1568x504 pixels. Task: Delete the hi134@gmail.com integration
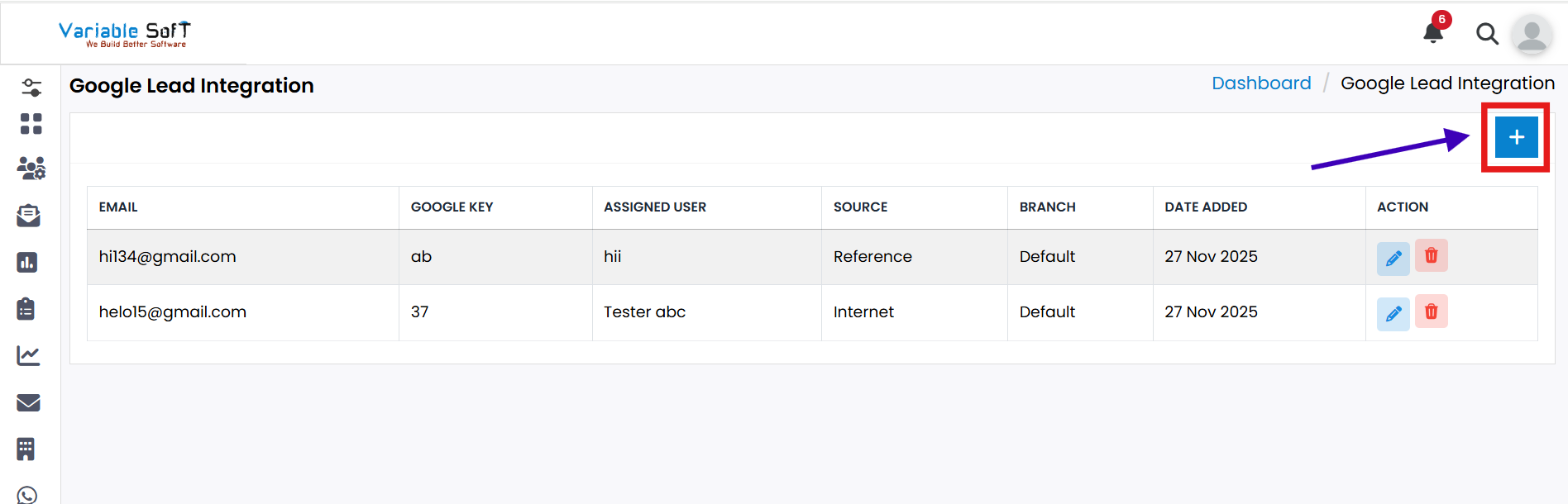(x=1431, y=256)
